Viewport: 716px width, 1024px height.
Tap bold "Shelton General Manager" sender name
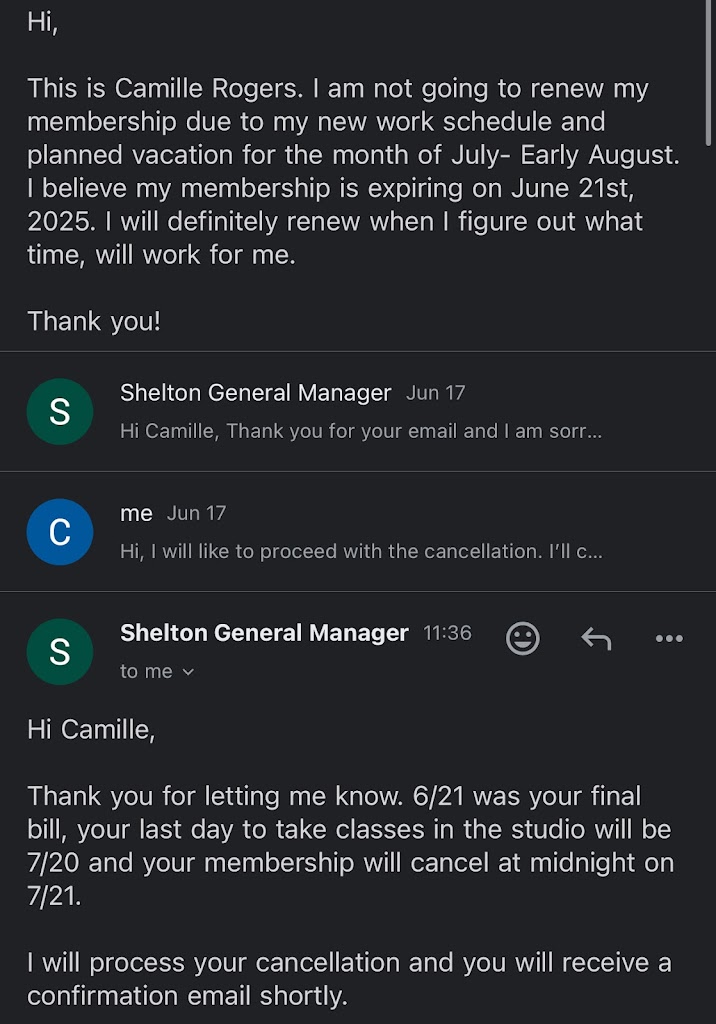(264, 633)
